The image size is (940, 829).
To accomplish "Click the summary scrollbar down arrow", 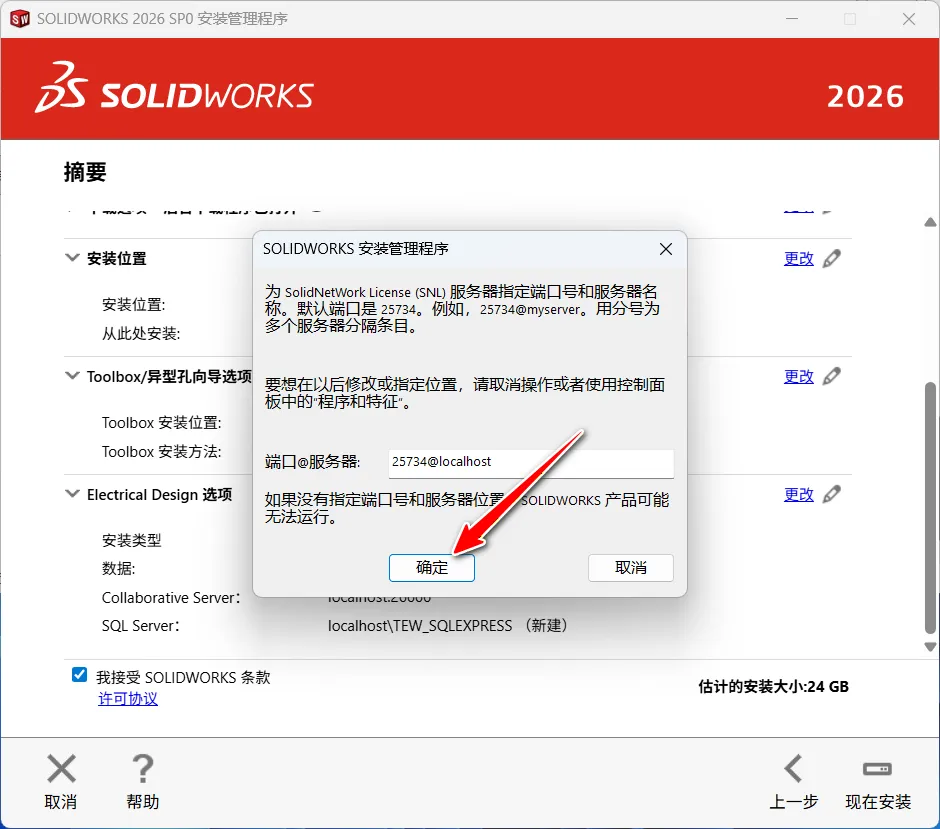I will tap(930, 647).
